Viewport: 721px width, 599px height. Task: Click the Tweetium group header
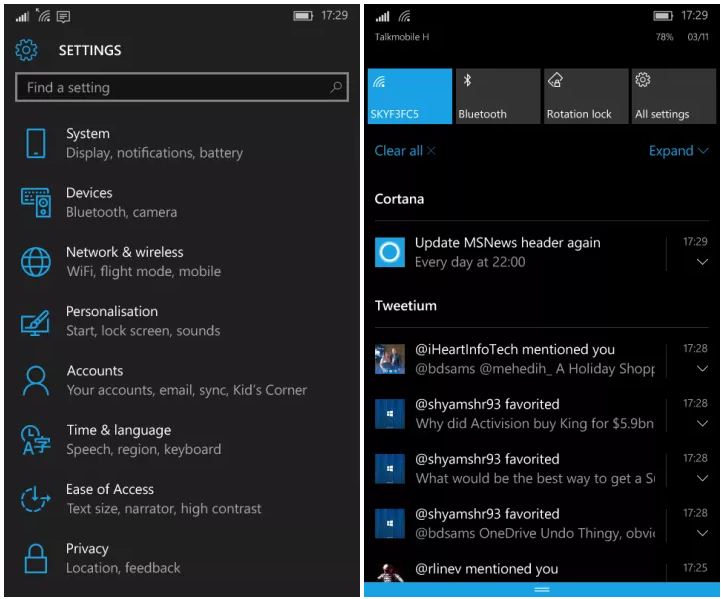coord(406,306)
